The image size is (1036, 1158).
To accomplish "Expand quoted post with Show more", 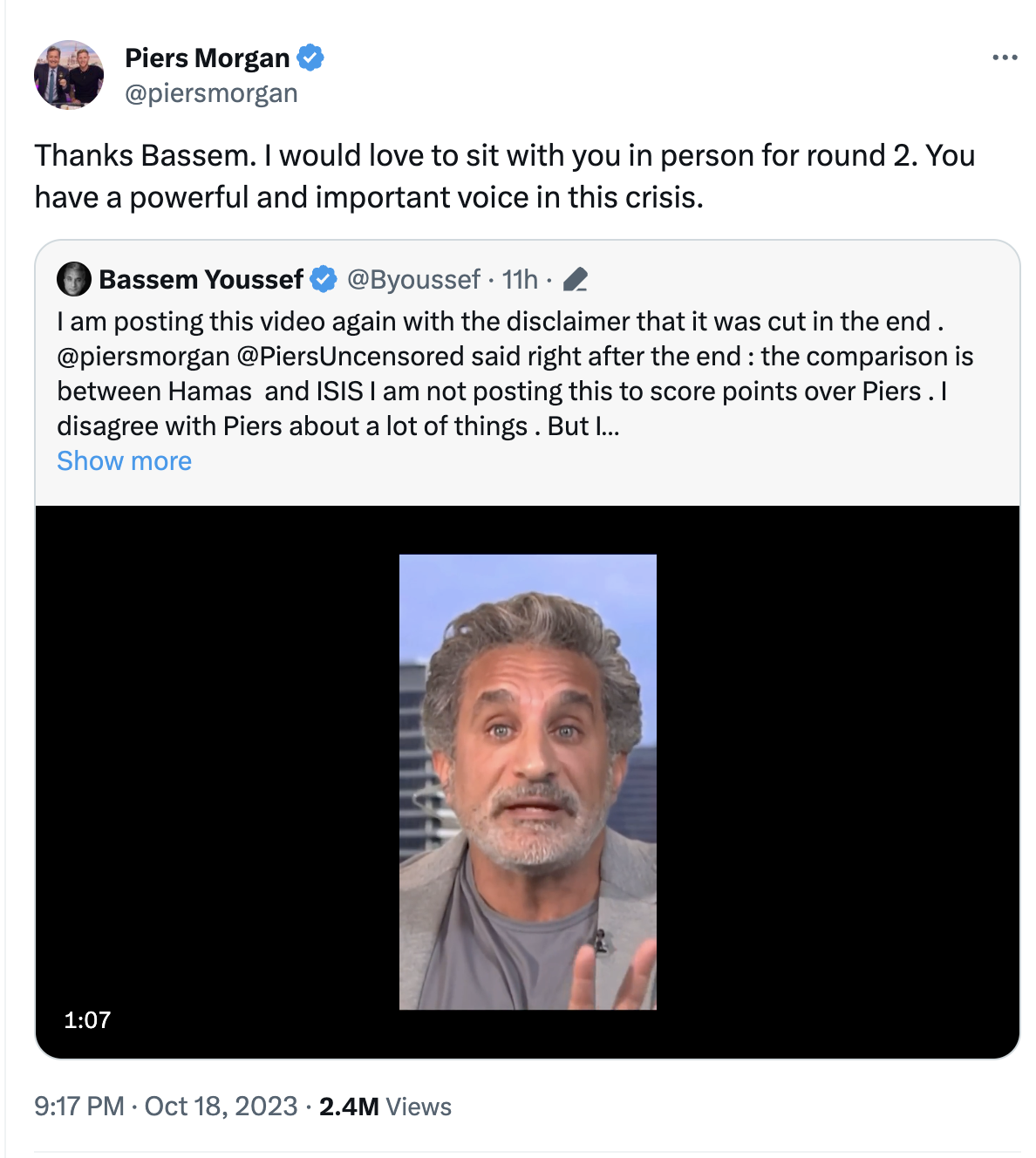I will pyautogui.click(x=124, y=460).
